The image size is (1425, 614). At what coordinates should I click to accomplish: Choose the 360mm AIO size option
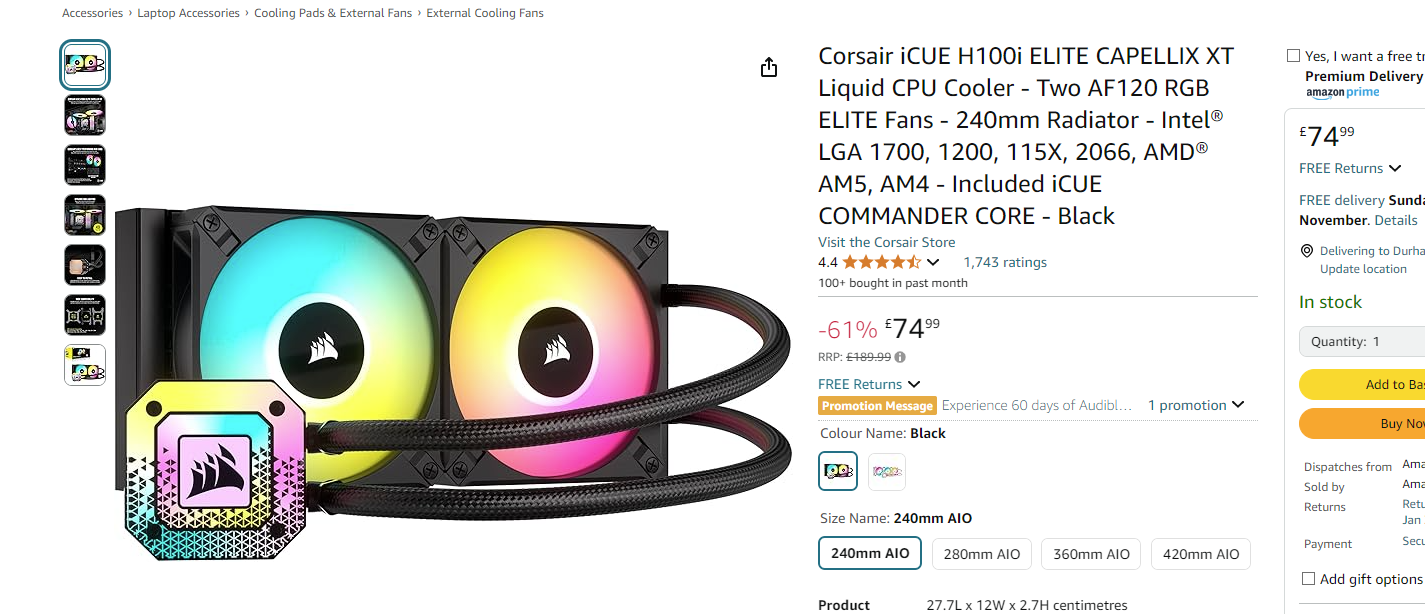pyautogui.click(x=1091, y=554)
